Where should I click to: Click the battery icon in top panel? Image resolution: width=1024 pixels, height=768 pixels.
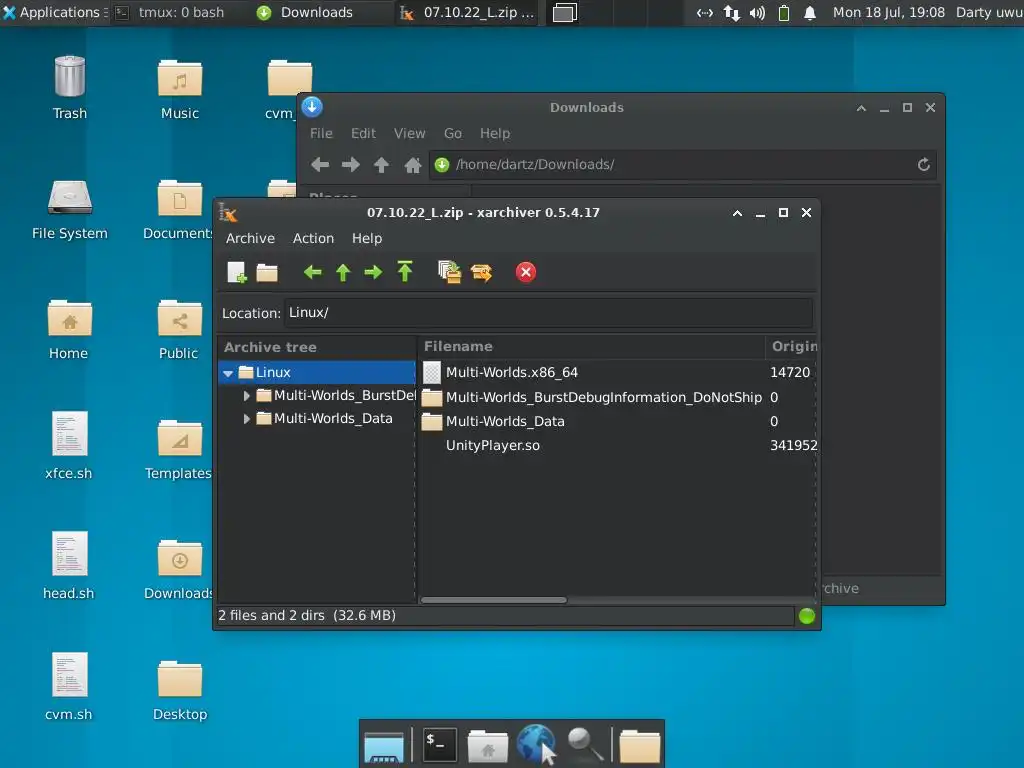[784, 13]
